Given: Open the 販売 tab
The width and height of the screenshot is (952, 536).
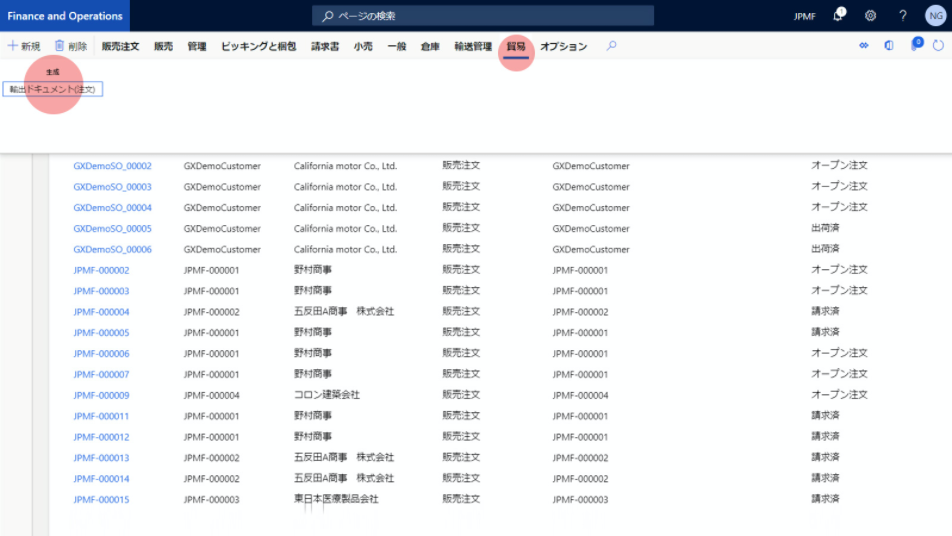Looking at the screenshot, I should pos(163,46).
